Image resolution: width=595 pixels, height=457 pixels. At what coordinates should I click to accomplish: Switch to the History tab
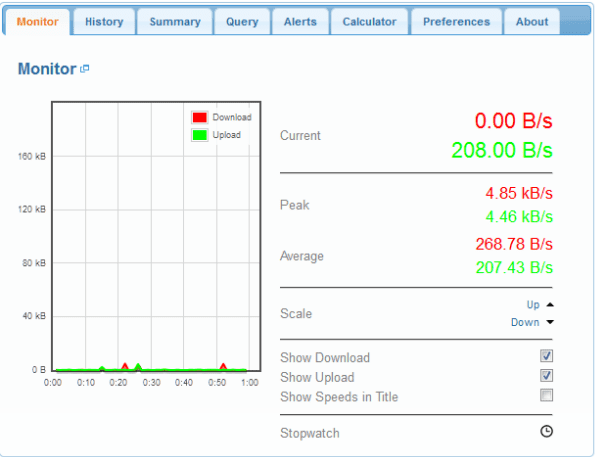[x=104, y=22]
